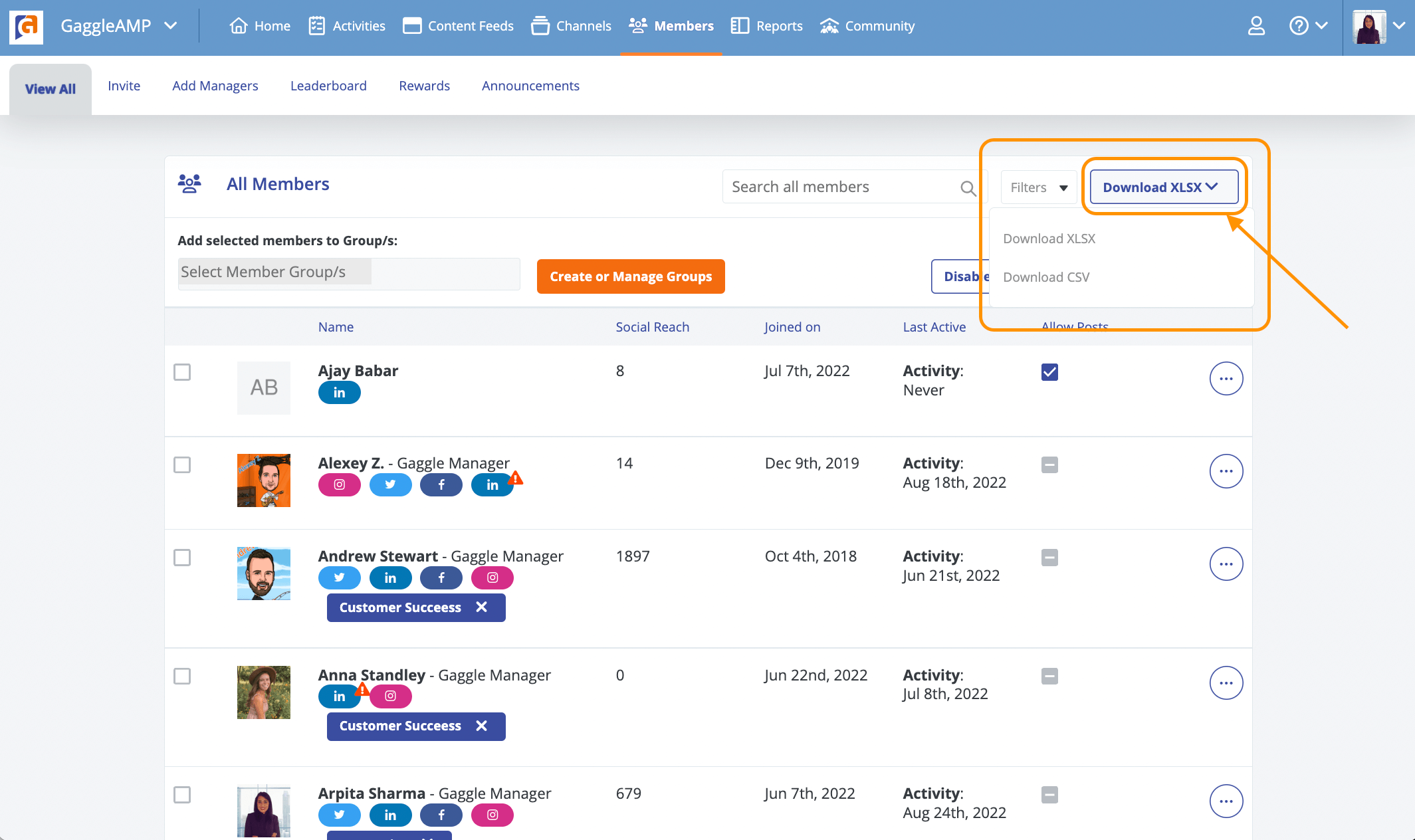Click Alexey Z.'s Instagram badge
Viewport: 1415px width, 840px height.
[x=339, y=485]
